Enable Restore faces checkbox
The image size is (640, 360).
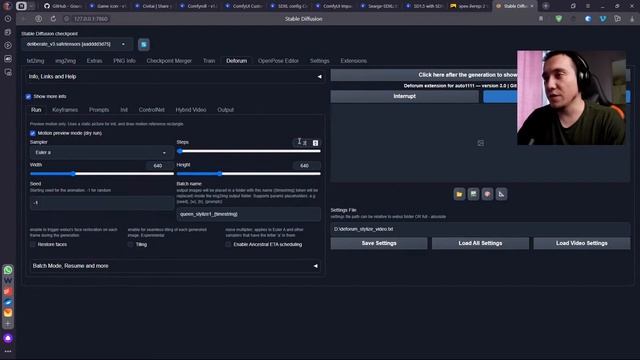(33, 244)
